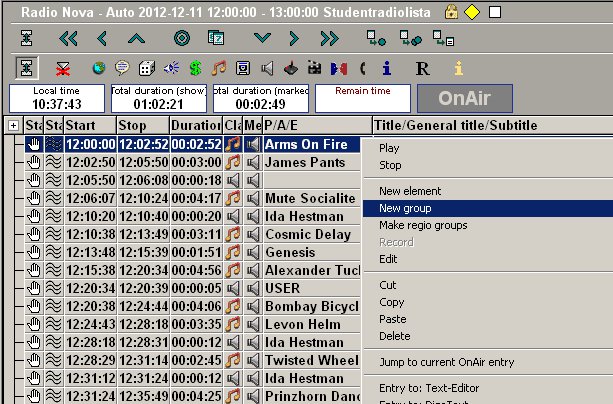
Task: Click the Local time display field
Action: point(57,98)
